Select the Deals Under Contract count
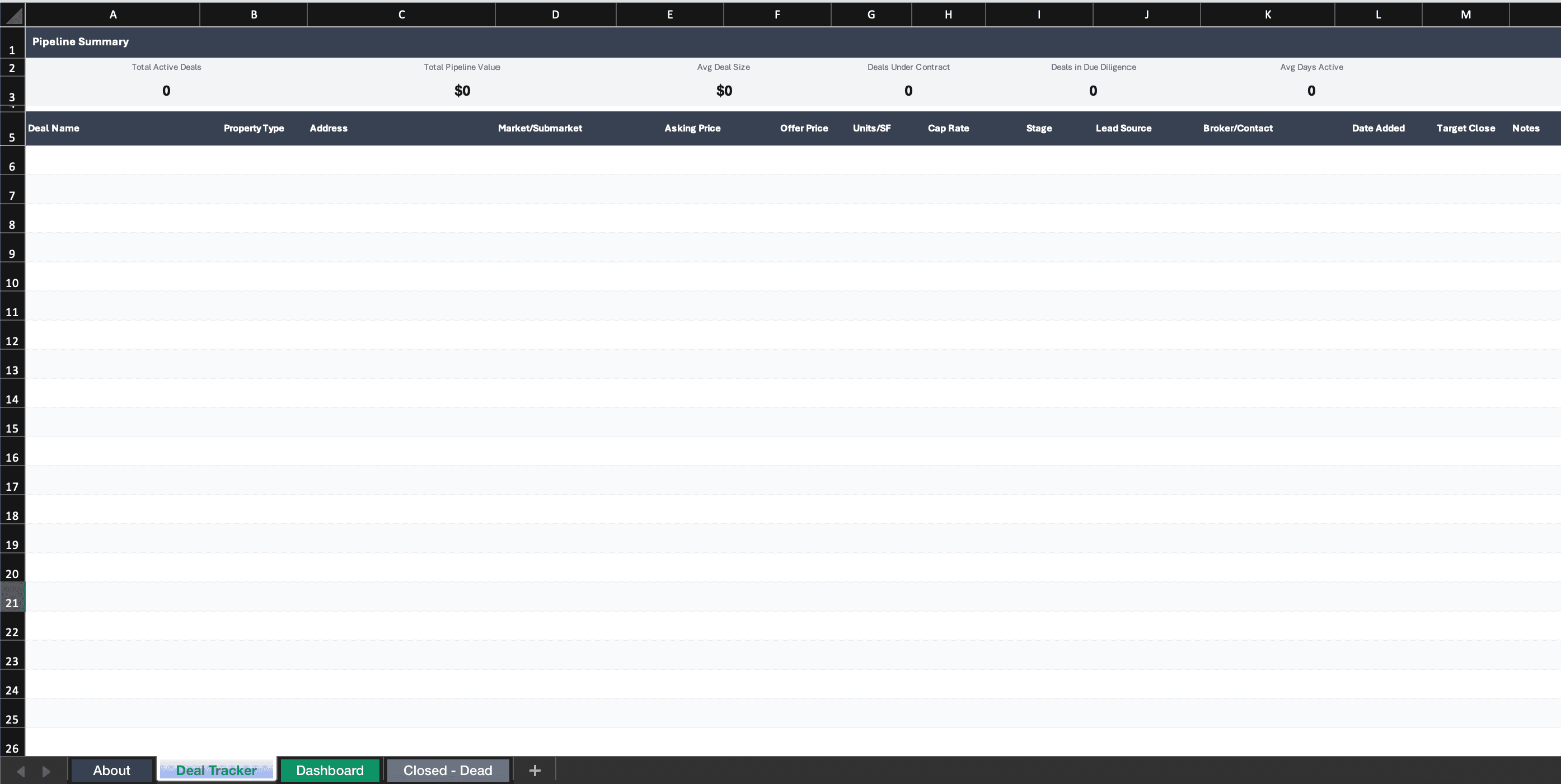 [908, 90]
